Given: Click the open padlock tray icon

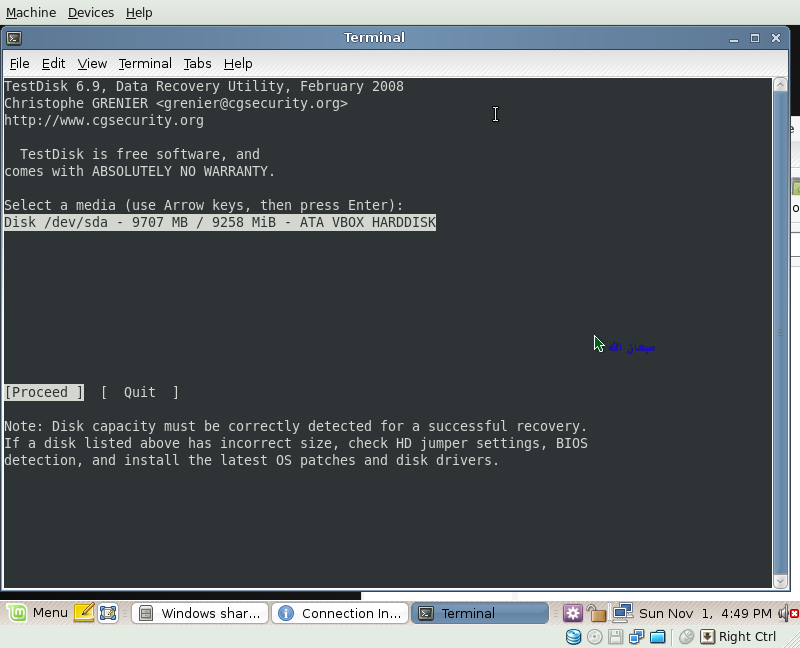Looking at the screenshot, I should (596, 613).
